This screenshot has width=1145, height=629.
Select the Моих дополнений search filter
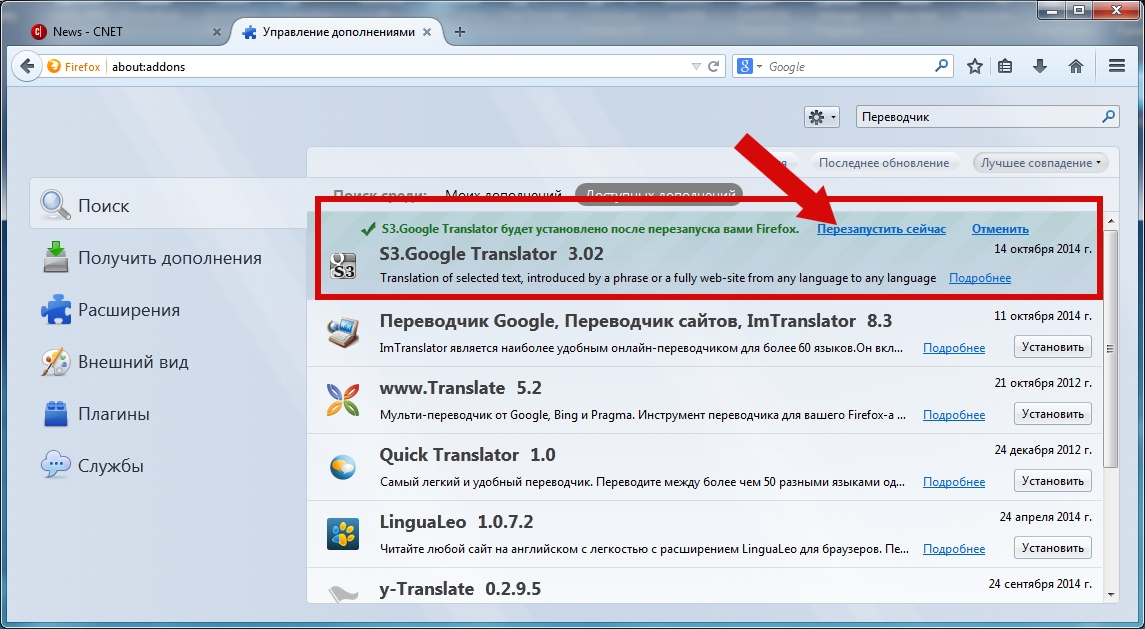click(x=503, y=195)
